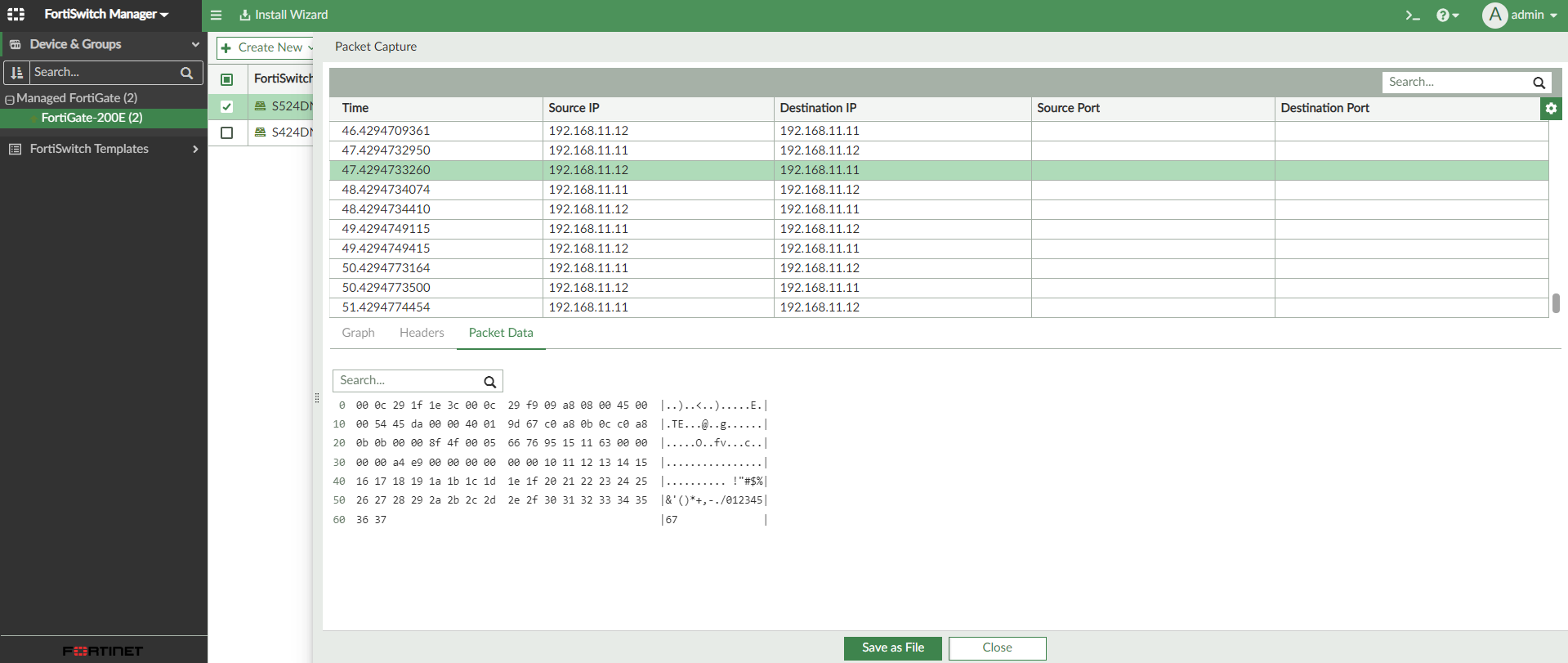
Task: Collapse the Device & Groups section
Action: click(195, 44)
